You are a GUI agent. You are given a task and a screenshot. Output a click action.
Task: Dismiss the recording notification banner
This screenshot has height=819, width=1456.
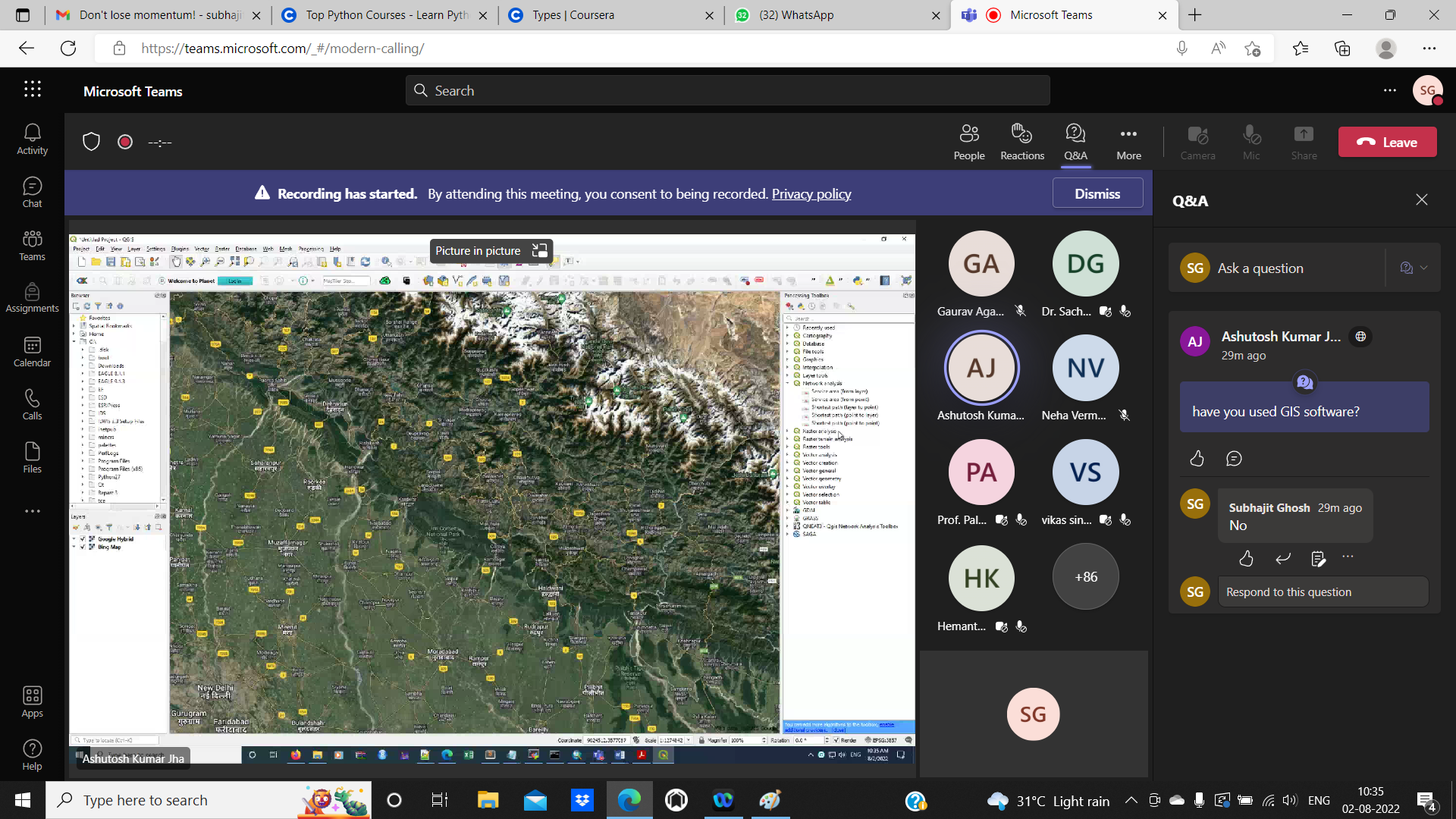pyautogui.click(x=1097, y=193)
